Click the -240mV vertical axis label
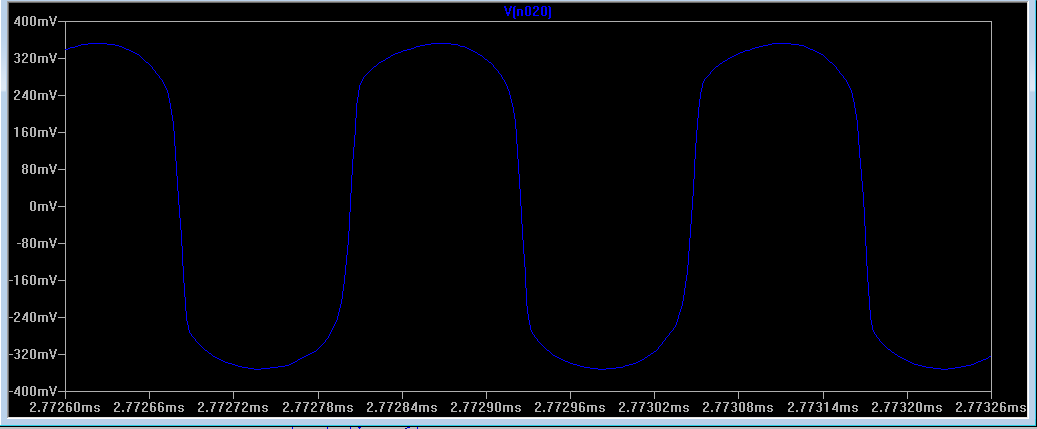This screenshot has width=1037, height=429. point(32,317)
